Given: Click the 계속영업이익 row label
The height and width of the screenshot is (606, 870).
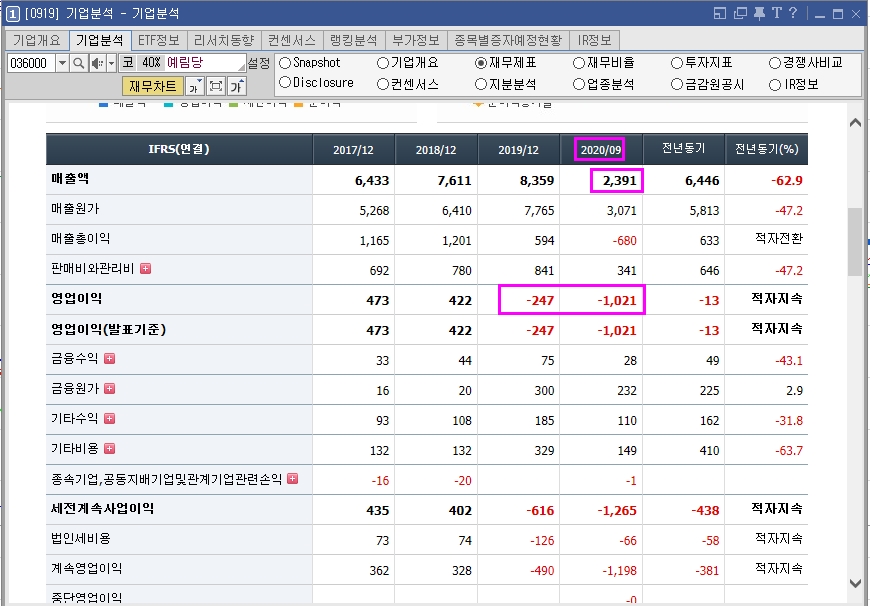Looking at the screenshot, I should coord(87,568).
